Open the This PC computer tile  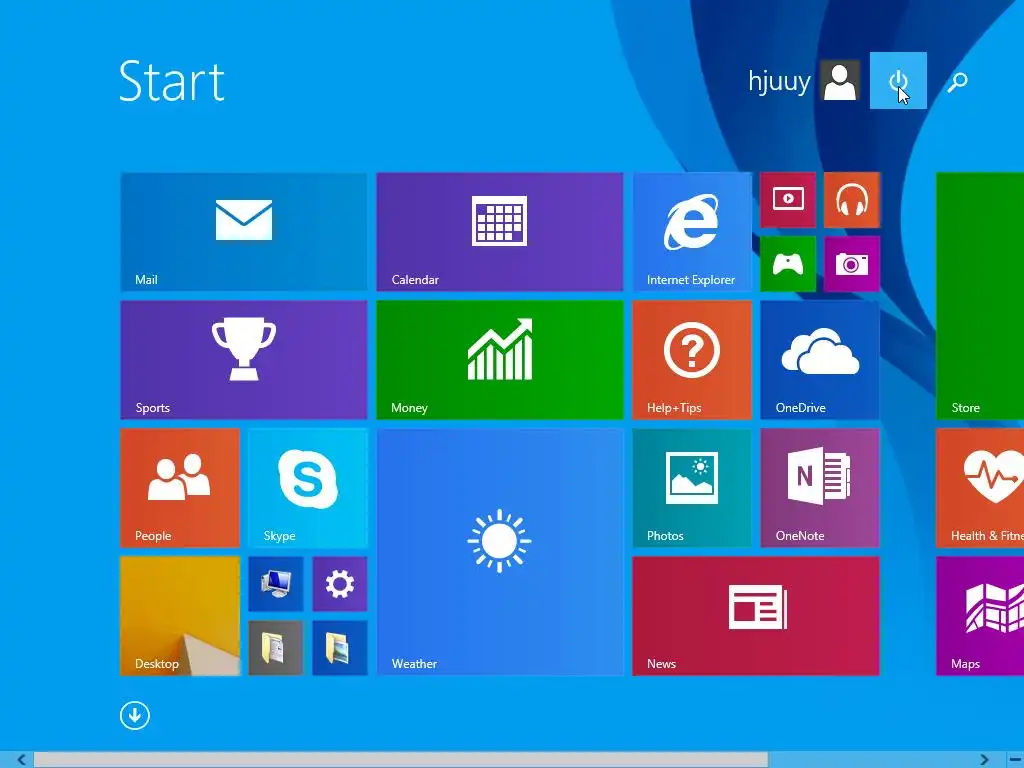(x=276, y=584)
